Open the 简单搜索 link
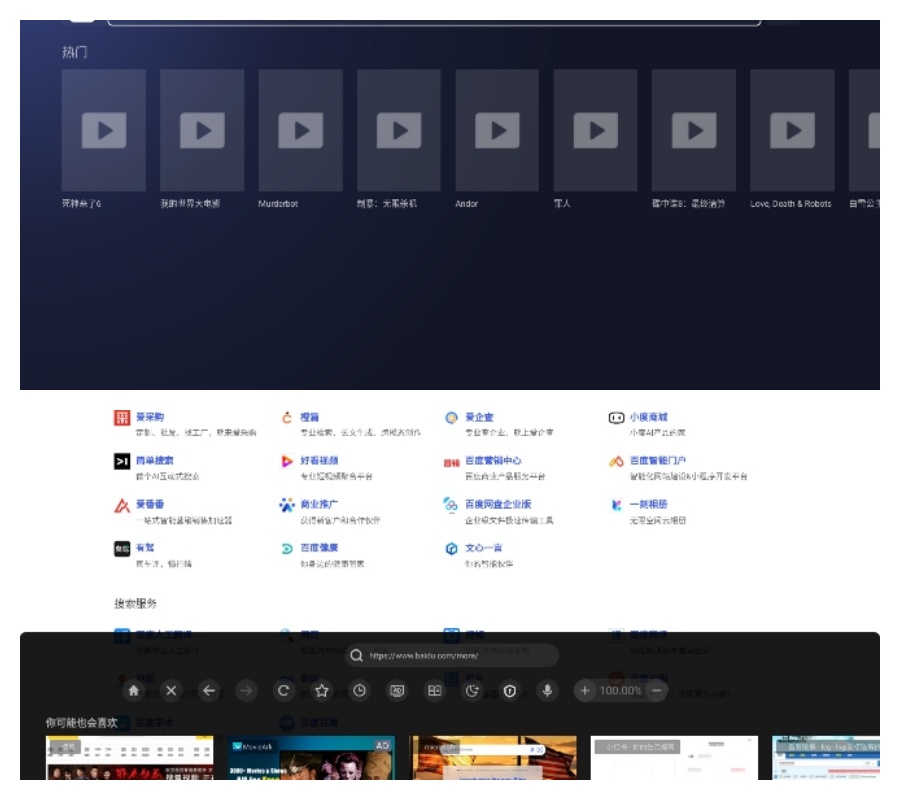 pos(154,460)
